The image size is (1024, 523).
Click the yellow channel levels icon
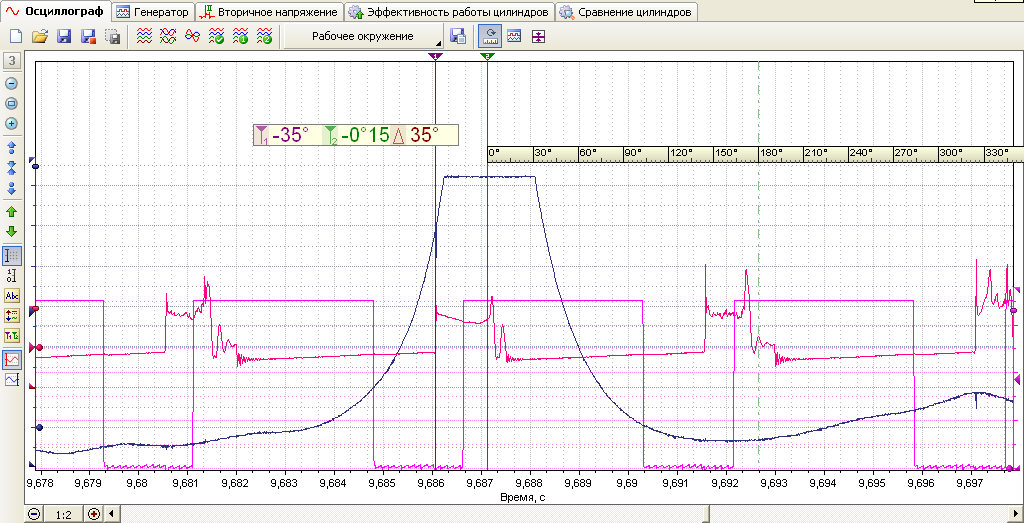click(12, 315)
